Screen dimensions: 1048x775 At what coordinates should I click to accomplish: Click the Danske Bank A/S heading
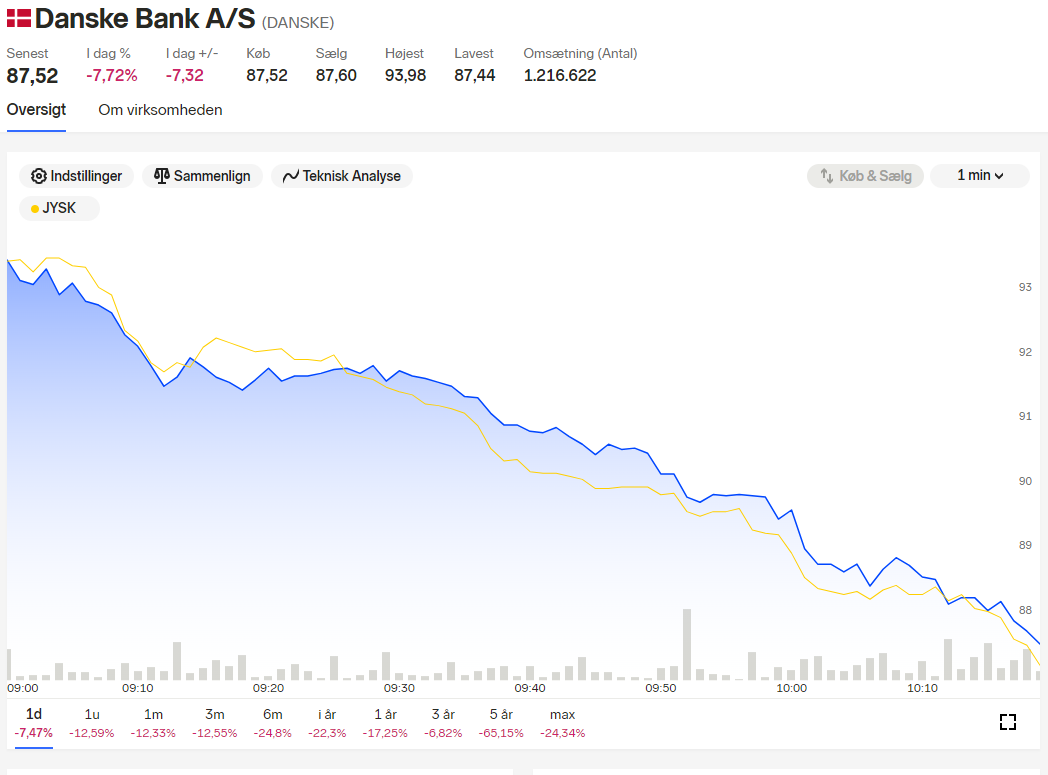click(x=145, y=19)
